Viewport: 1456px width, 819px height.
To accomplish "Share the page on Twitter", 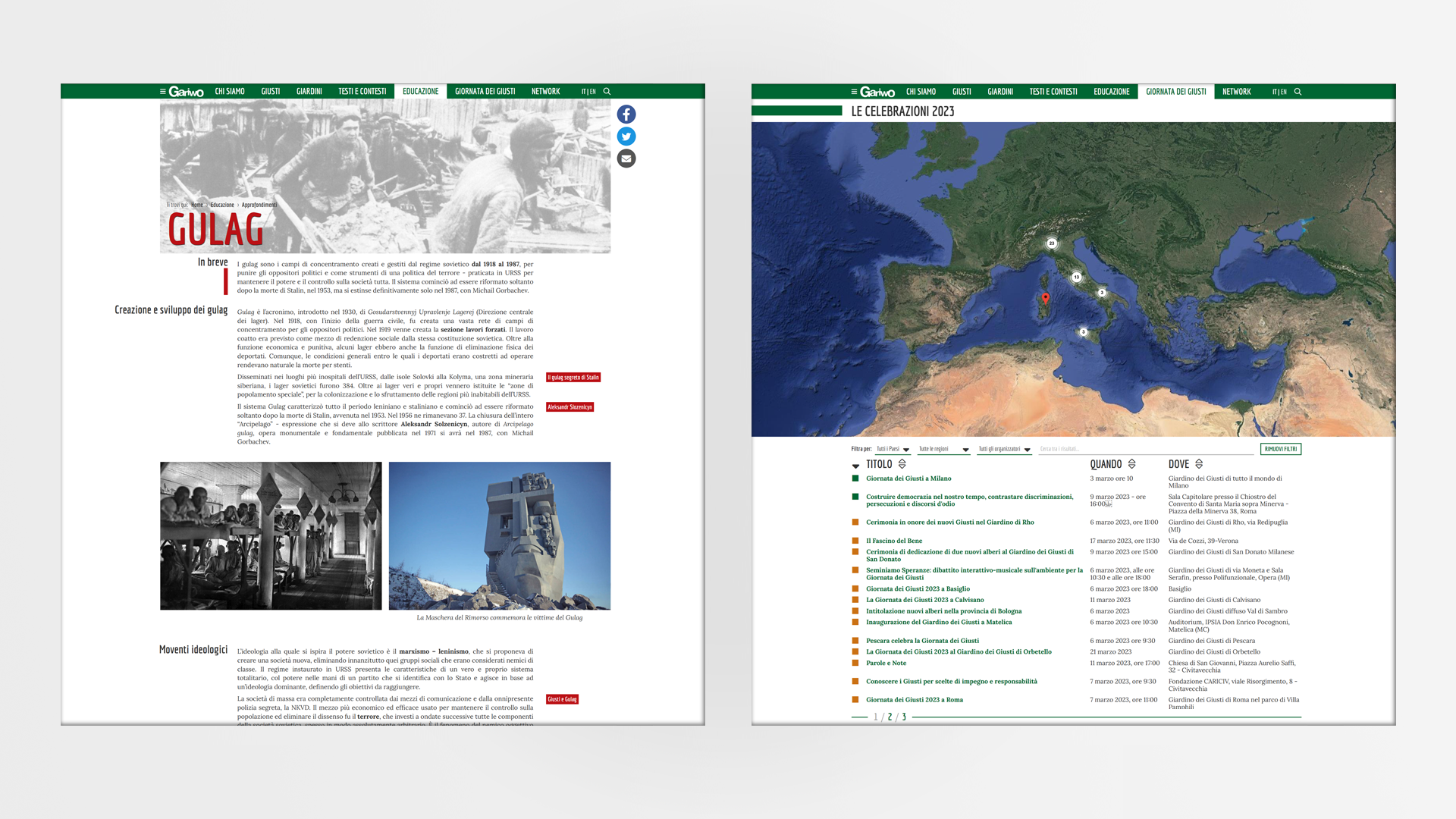I will pos(626,136).
